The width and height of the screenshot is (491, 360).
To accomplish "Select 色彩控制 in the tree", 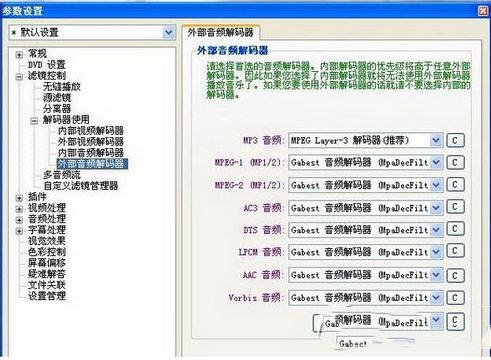I will pyautogui.click(x=47, y=252).
